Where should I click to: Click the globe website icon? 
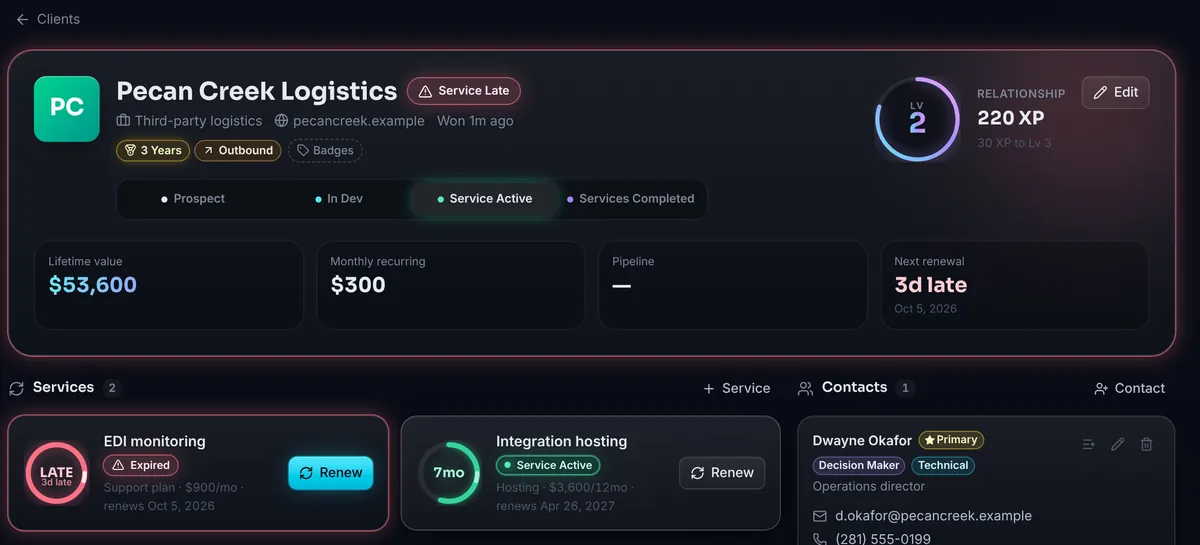coord(281,121)
